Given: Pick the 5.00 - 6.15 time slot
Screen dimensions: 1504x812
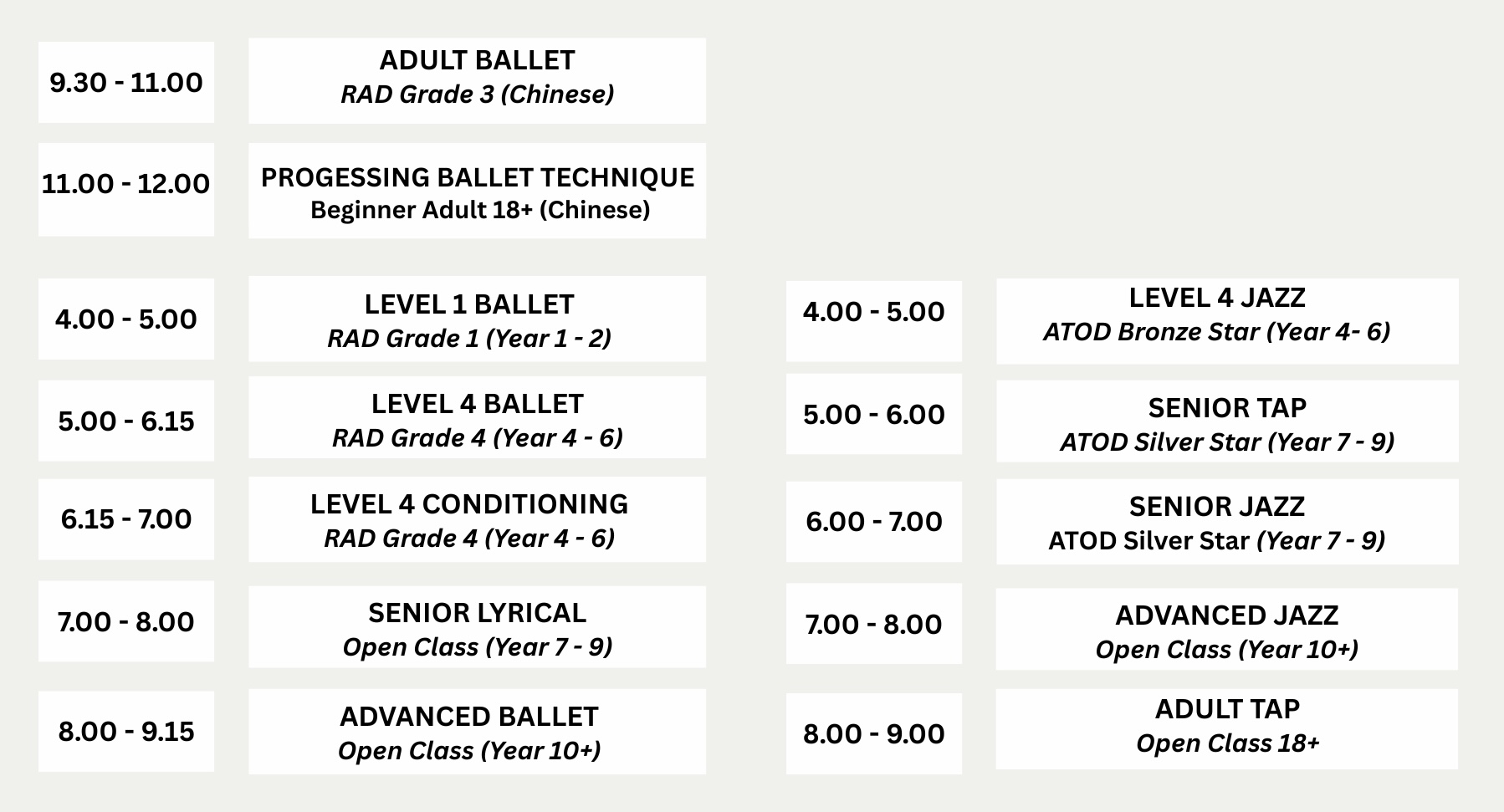Looking at the screenshot, I should (x=126, y=421).
